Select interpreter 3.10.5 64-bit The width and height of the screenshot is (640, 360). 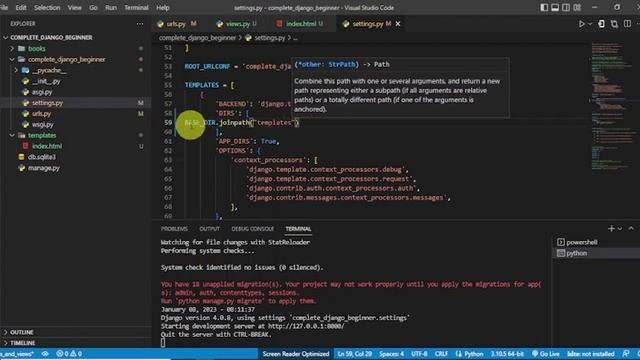click(507, 354)
